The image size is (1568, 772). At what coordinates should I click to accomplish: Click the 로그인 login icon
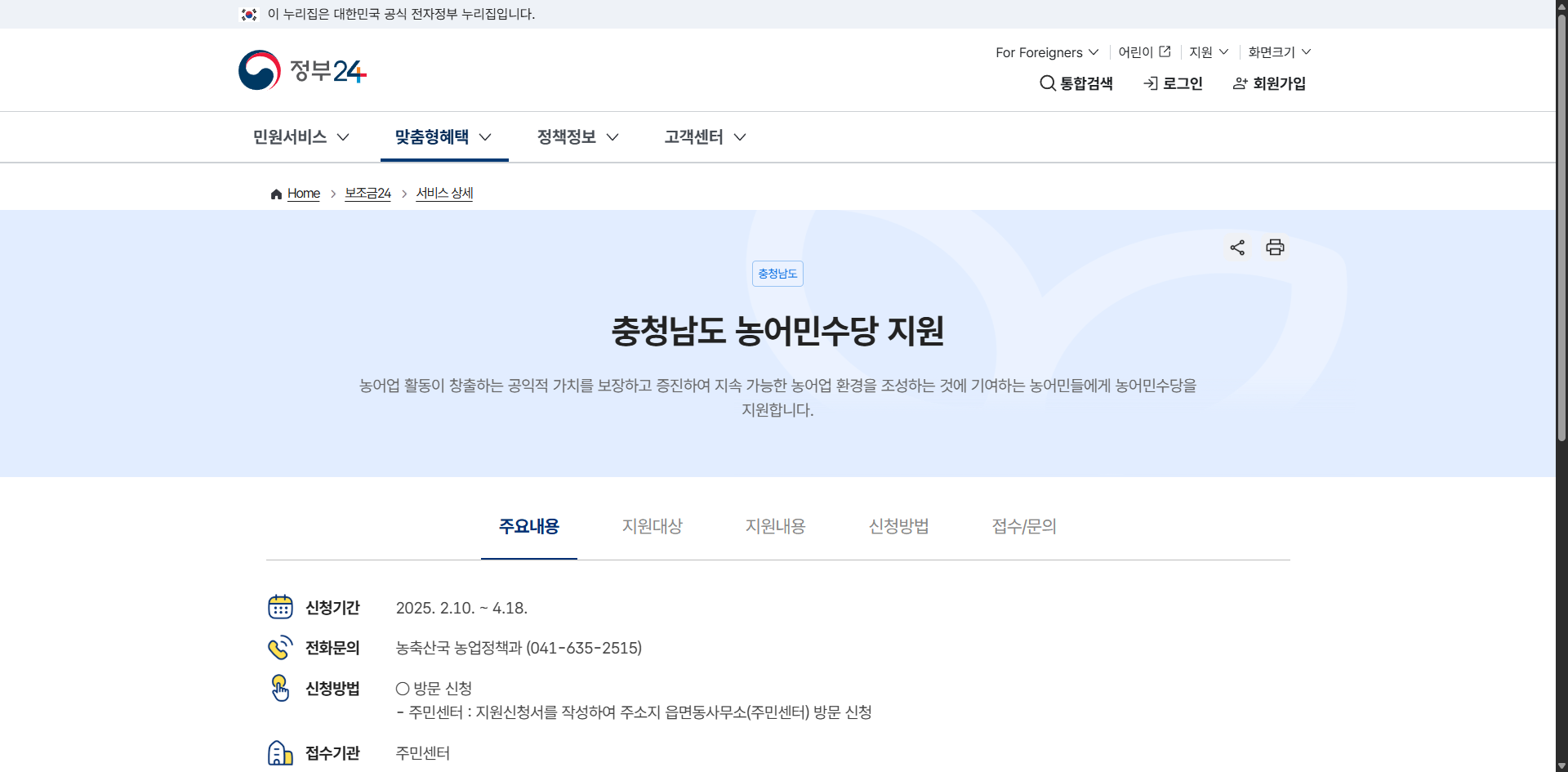[x=1151, y=83]
